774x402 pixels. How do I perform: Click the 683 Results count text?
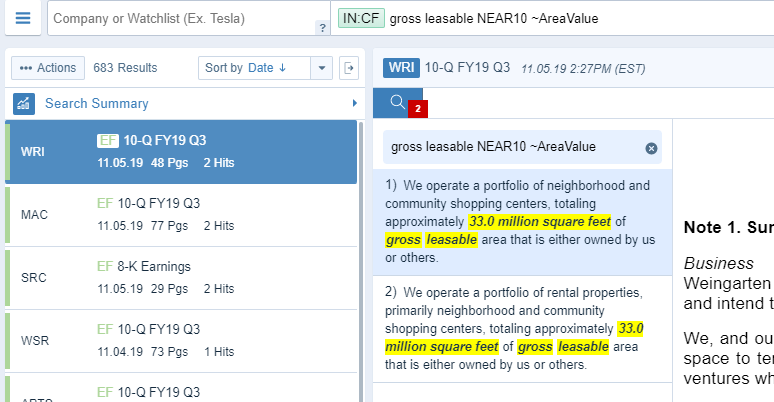[125, 68]
